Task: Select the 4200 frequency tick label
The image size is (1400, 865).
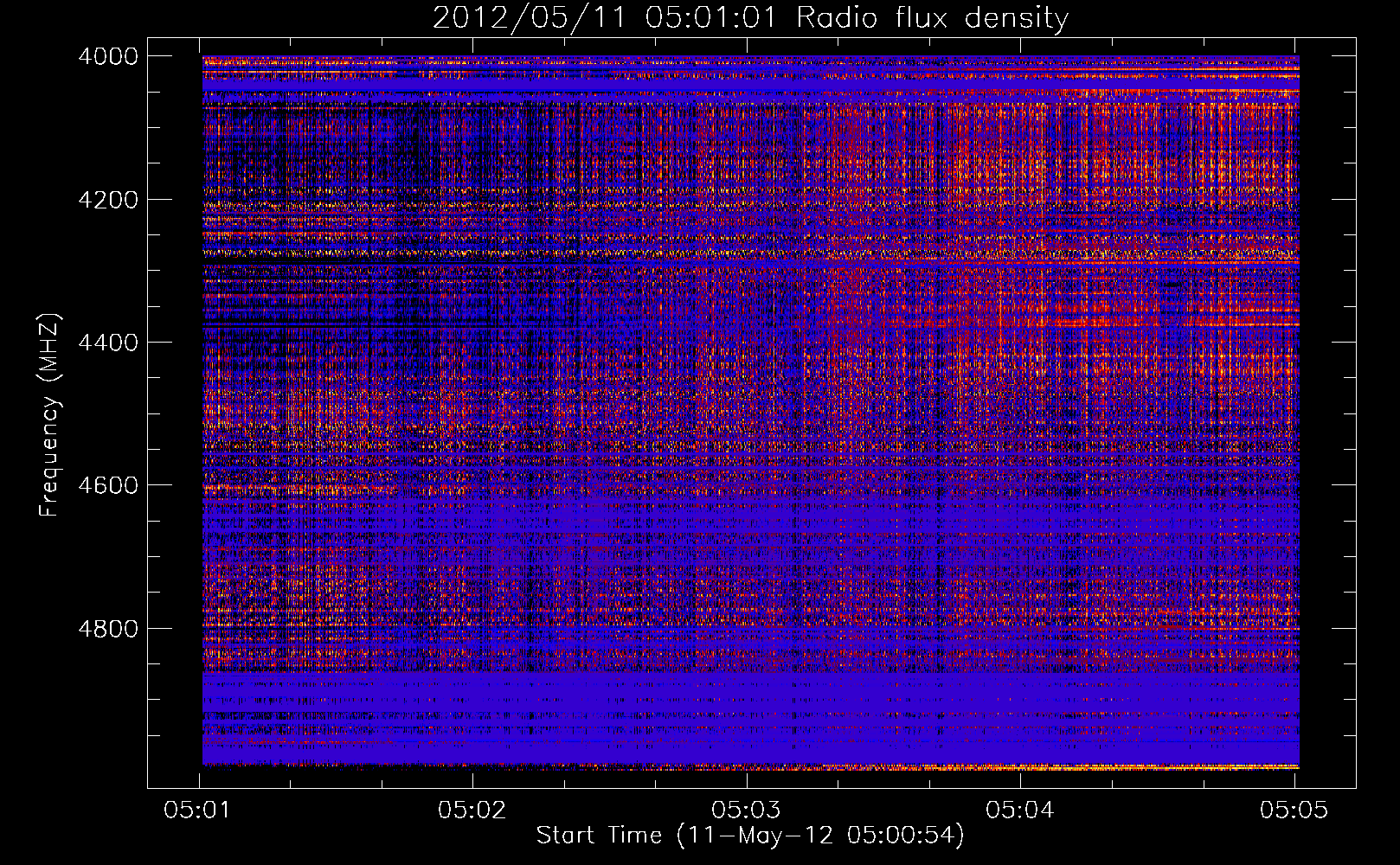Action: (108, 200)
